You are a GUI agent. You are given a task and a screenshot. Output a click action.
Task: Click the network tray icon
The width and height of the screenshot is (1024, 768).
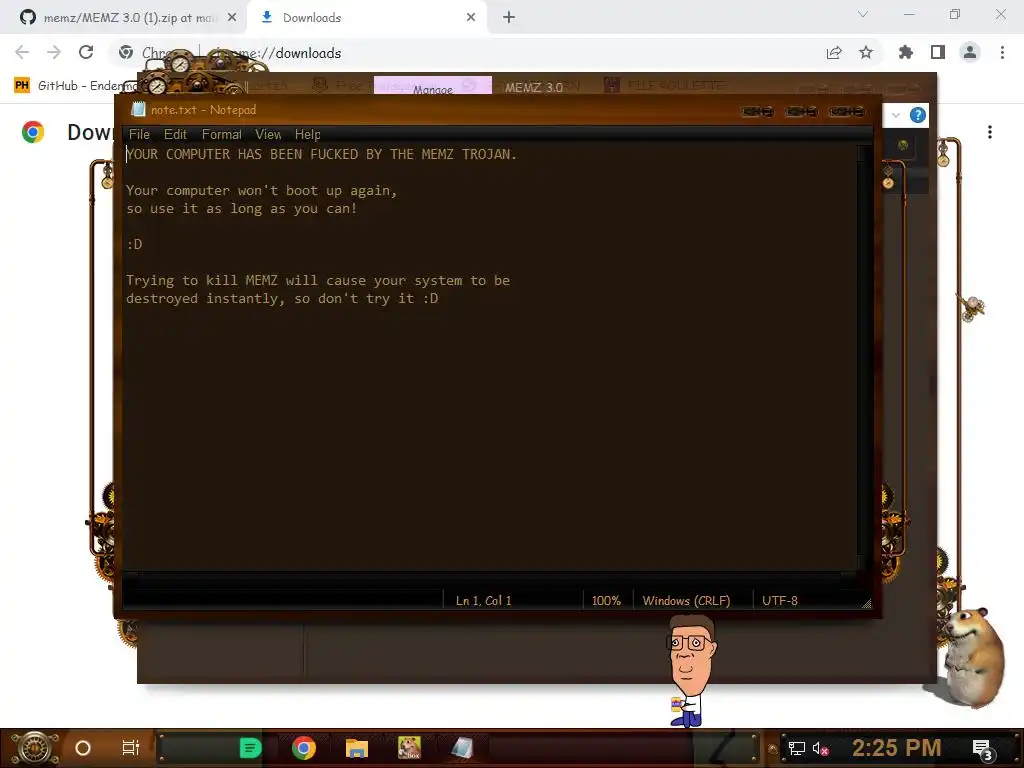[796, 748]
